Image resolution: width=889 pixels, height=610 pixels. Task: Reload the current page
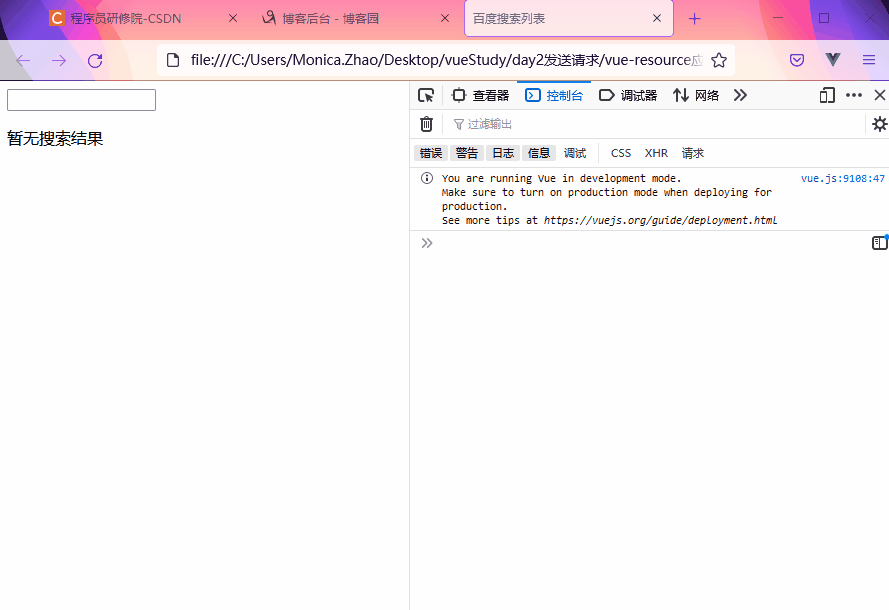click(95, 60)
